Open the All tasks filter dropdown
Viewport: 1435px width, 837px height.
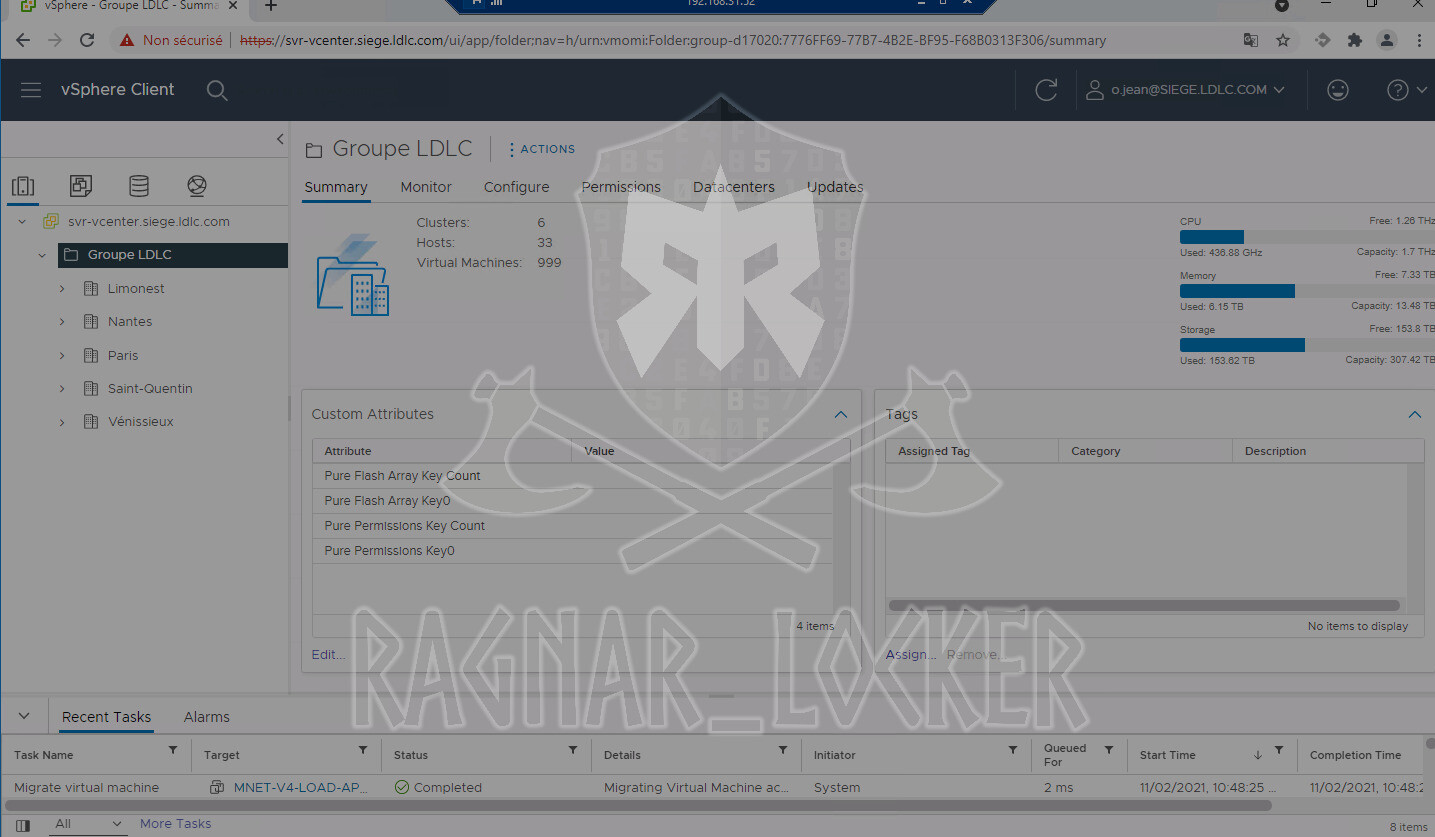point(88,824)
